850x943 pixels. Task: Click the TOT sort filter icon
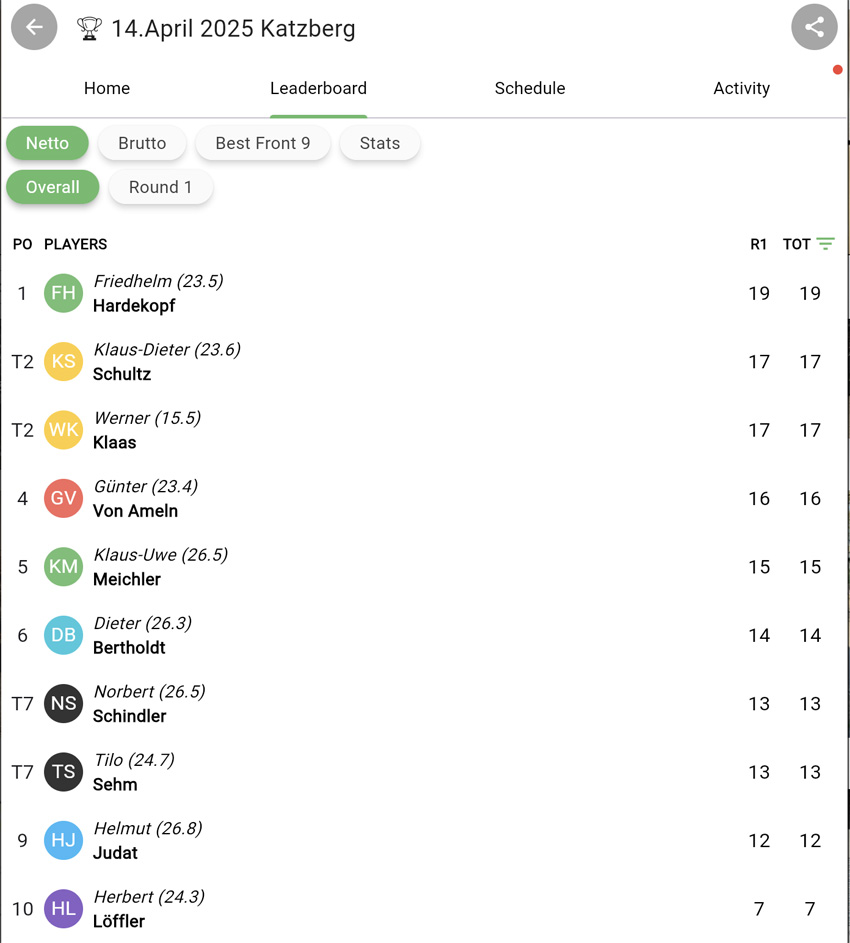point(825,244)
